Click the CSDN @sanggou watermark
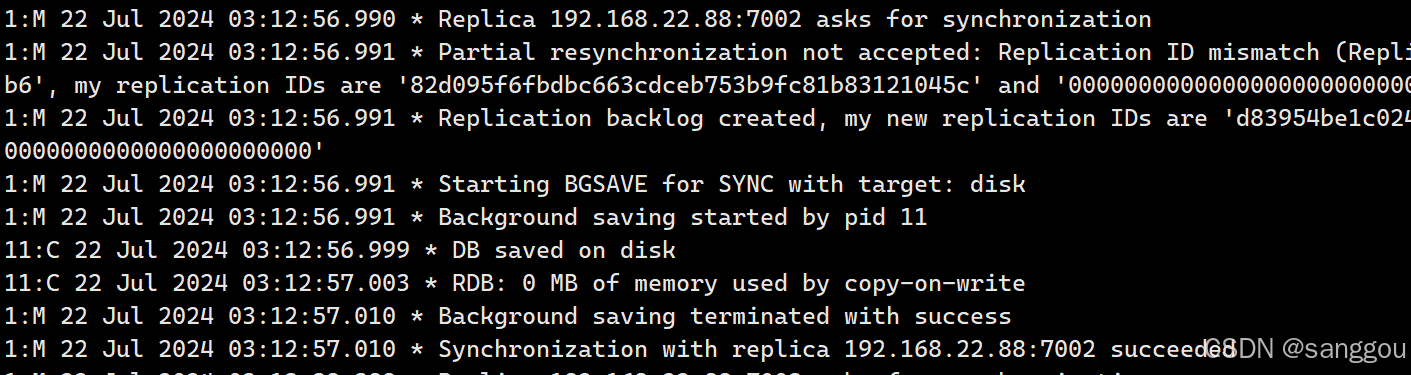 (x=1302, y=349)
